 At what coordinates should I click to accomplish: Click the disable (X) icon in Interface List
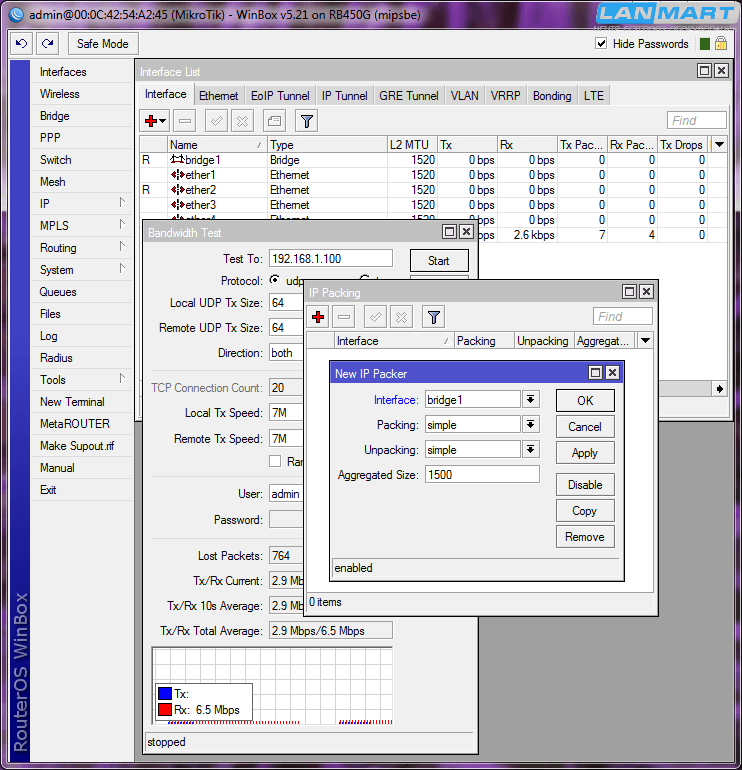(242, 121)
